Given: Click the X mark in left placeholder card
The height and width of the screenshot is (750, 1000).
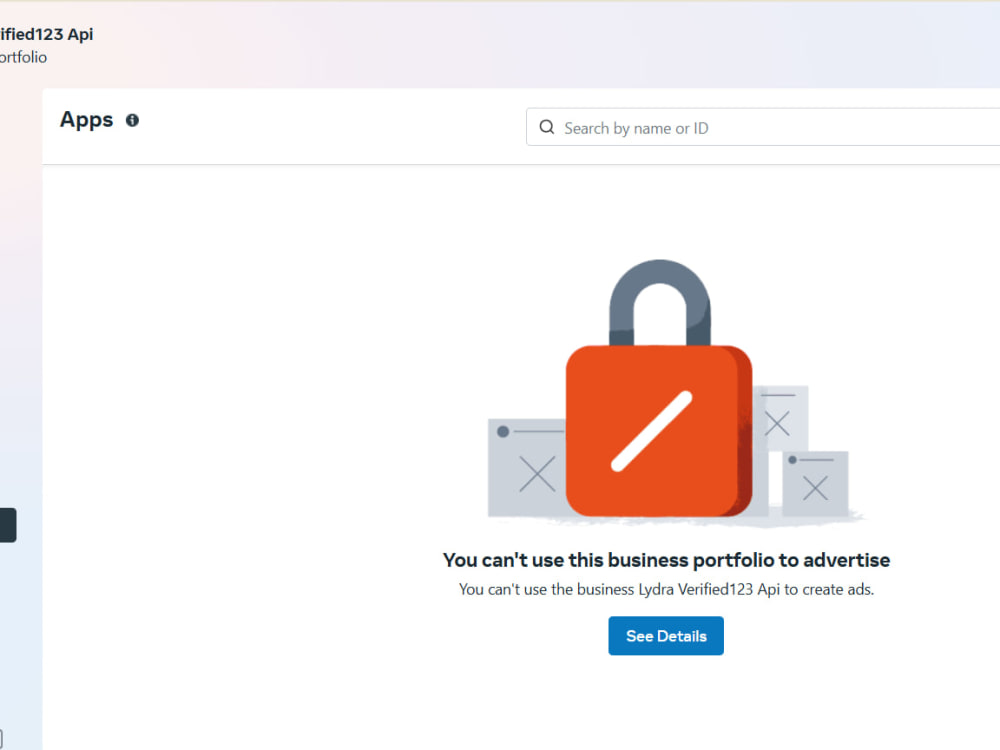Looking at the screenshot, I should click(x=537, y=474).
